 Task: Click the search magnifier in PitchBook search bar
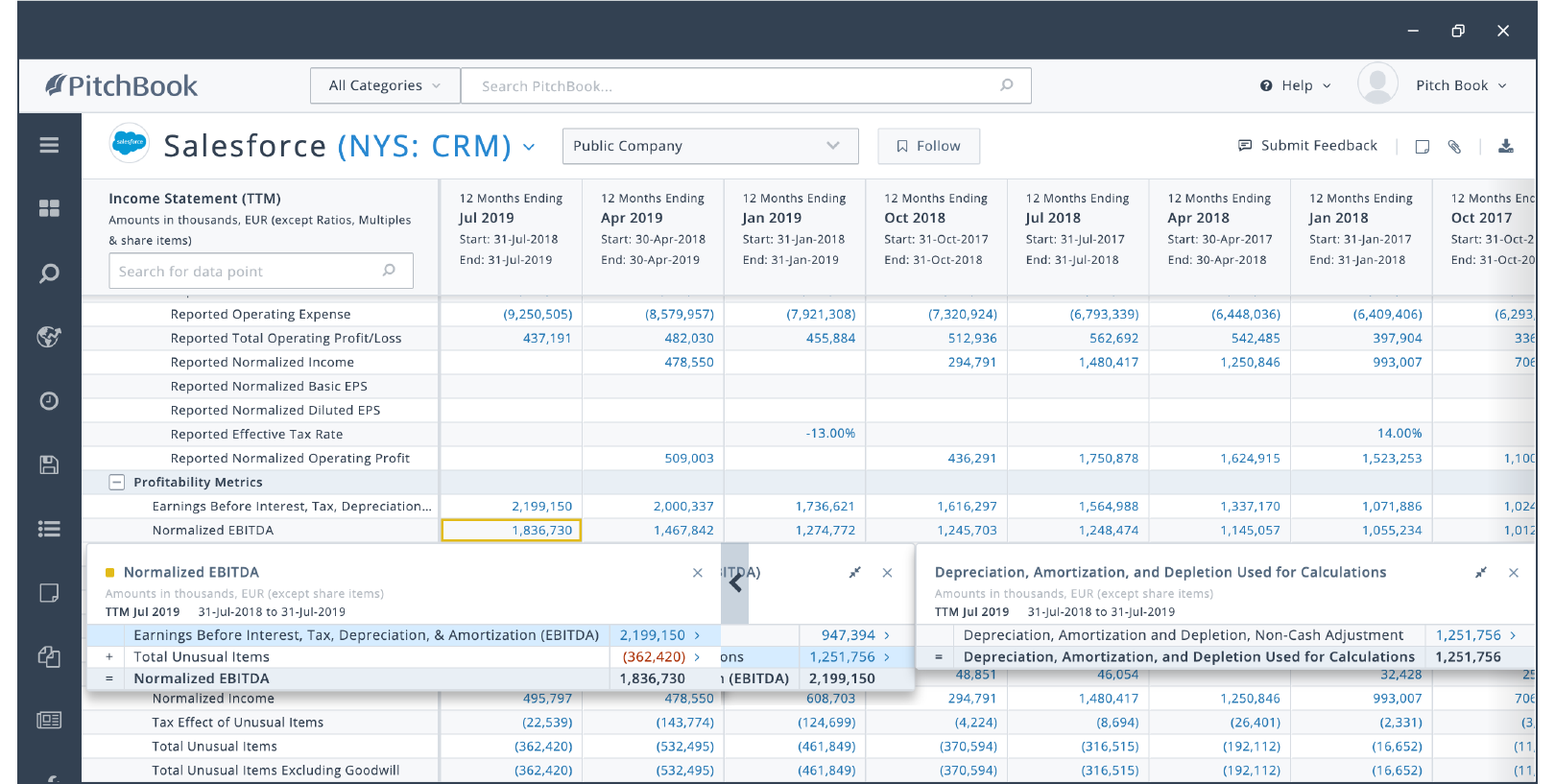tap(1007, 85)
